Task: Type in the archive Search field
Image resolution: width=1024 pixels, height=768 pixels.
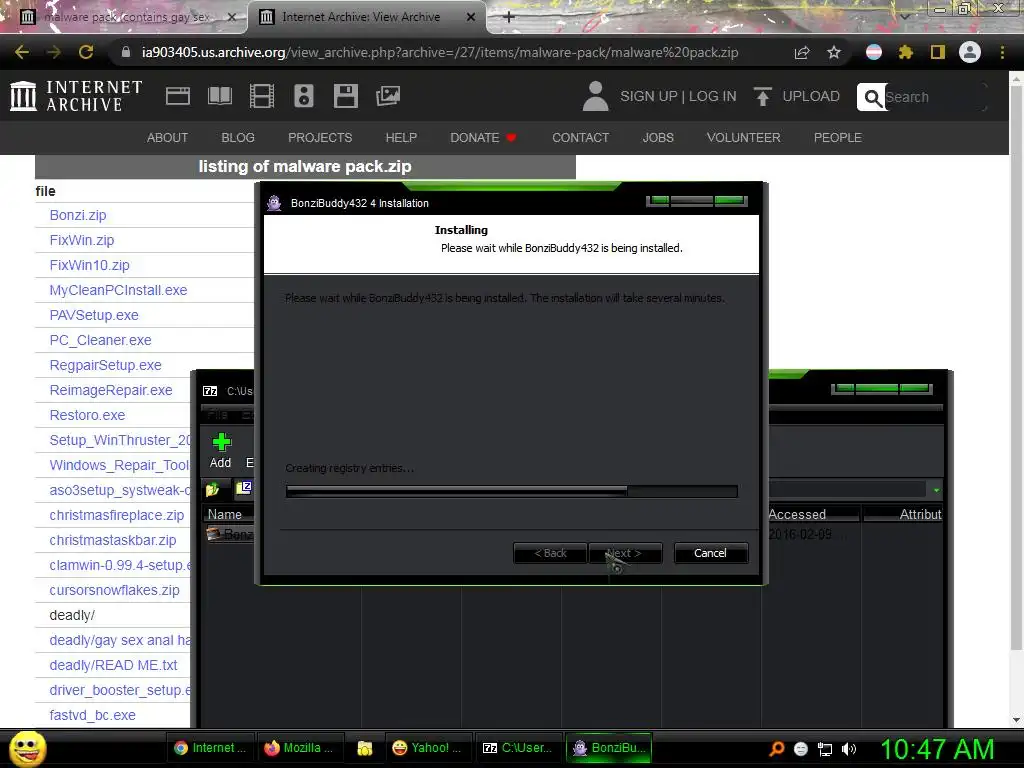Action: (x=934, y=97)
